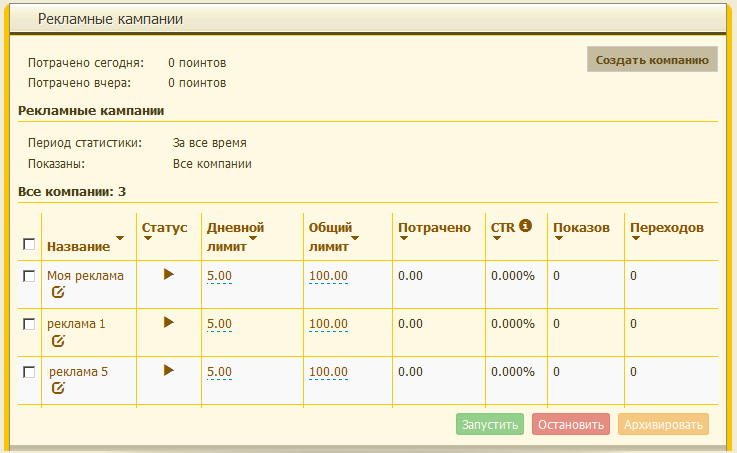The height and width of the screenshot is (453, 737).
Task: Click the status play icon for Моя реклама
Action: (x=169, y=274)
